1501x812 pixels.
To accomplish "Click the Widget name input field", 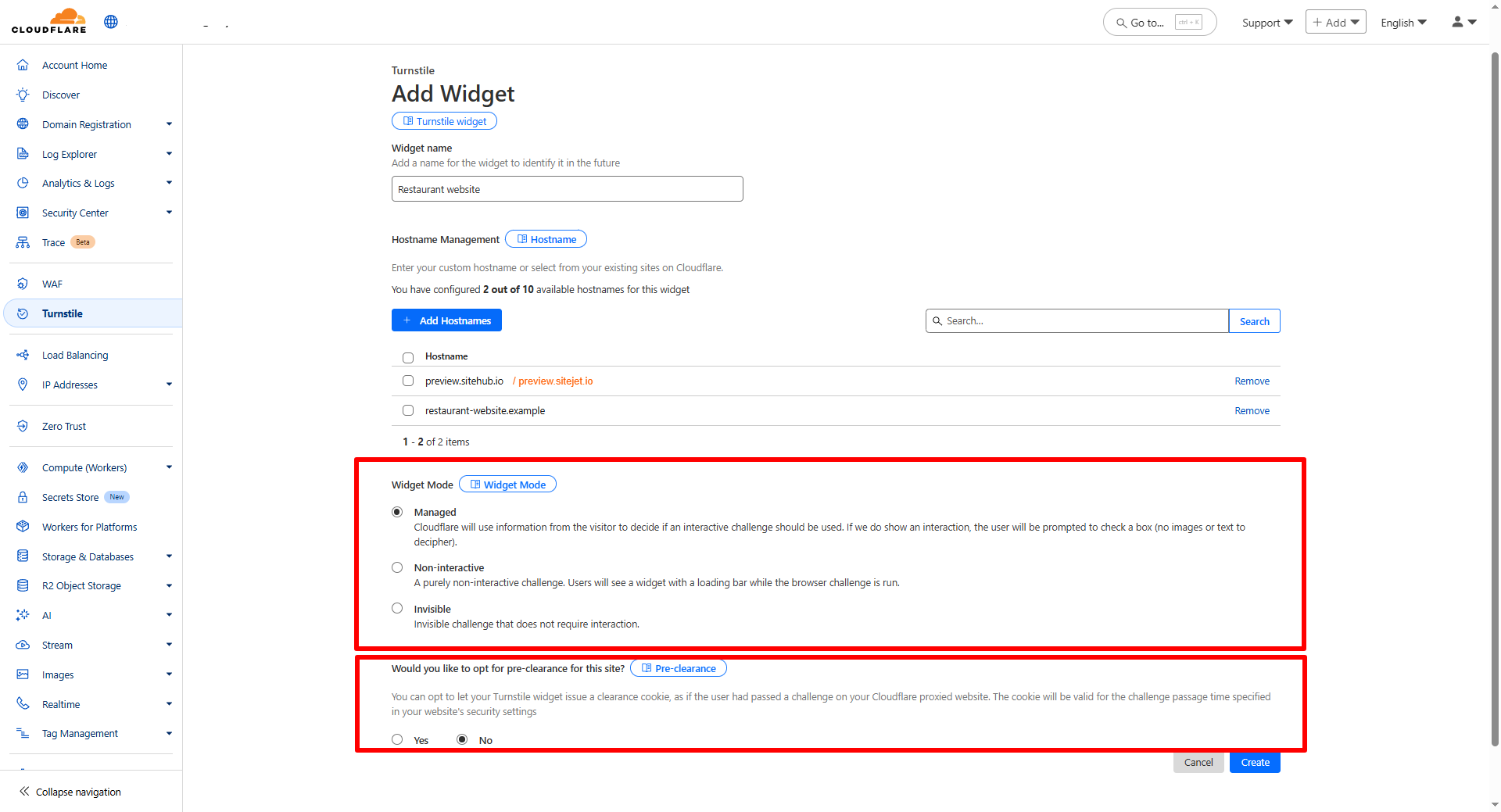I will tap(567, 189).
